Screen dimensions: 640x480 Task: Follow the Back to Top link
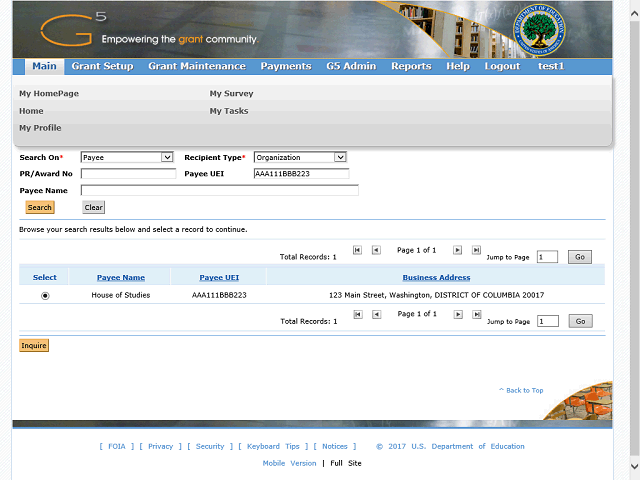[x=523, y=390]
